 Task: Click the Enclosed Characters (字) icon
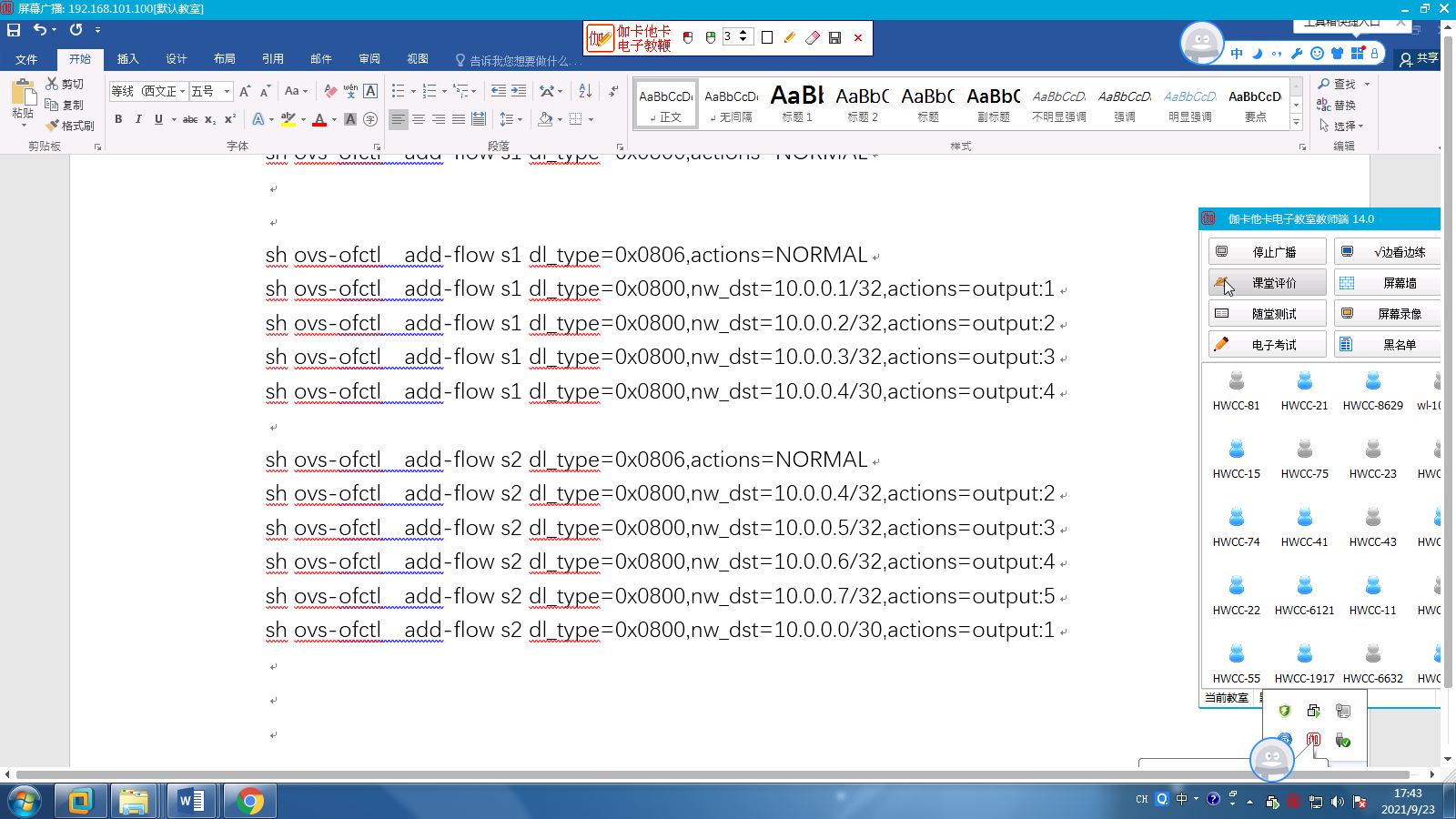tap(370, 119)
